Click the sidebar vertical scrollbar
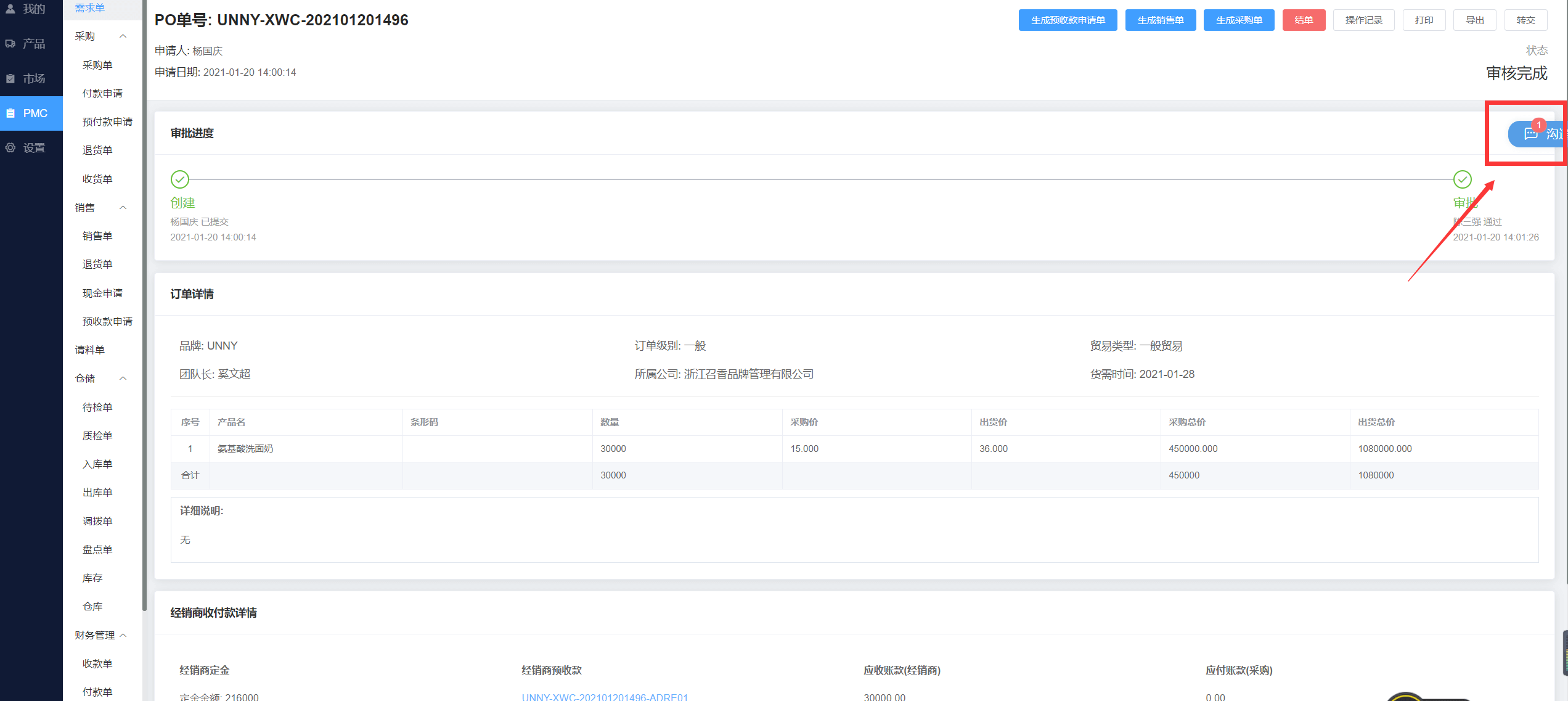 click(x=144, y=308)
